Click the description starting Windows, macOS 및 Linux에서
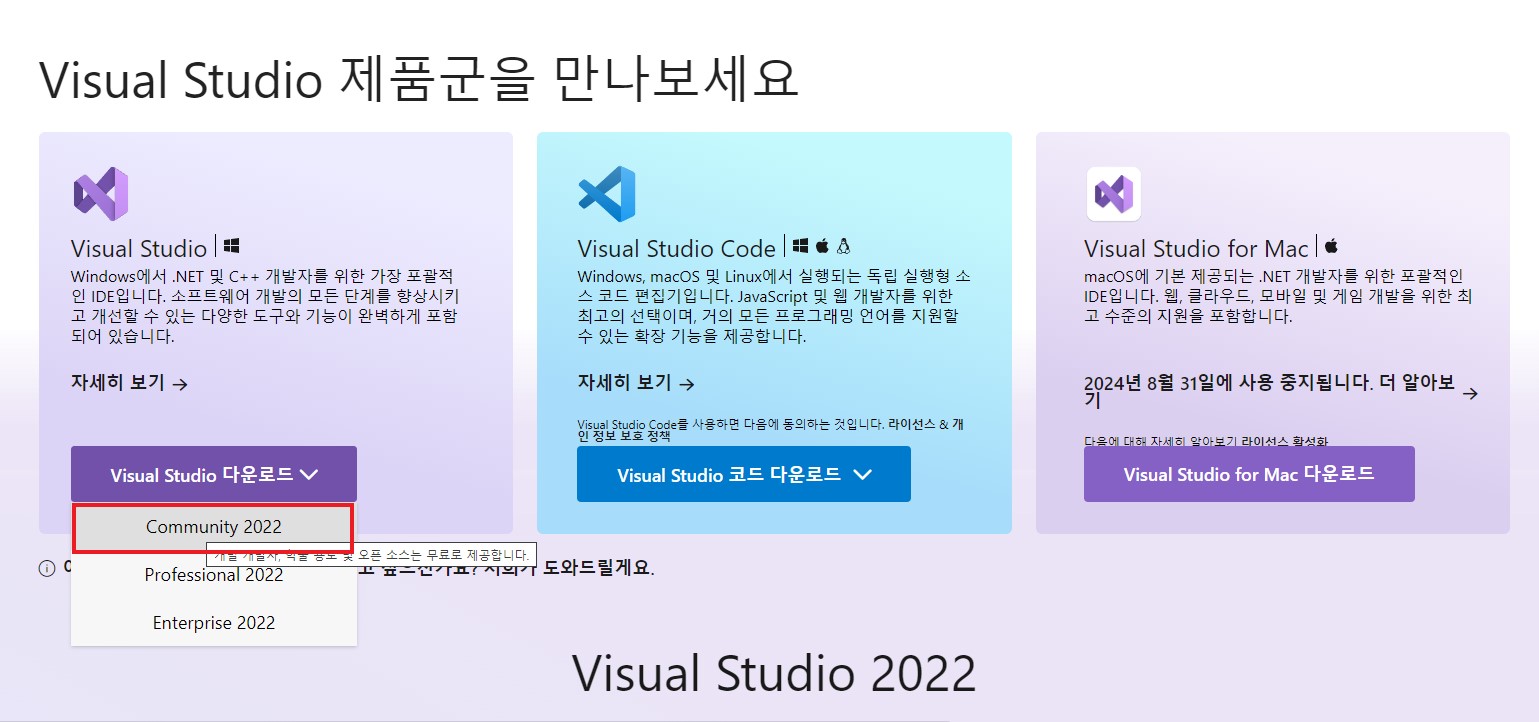 pos(773,306)
